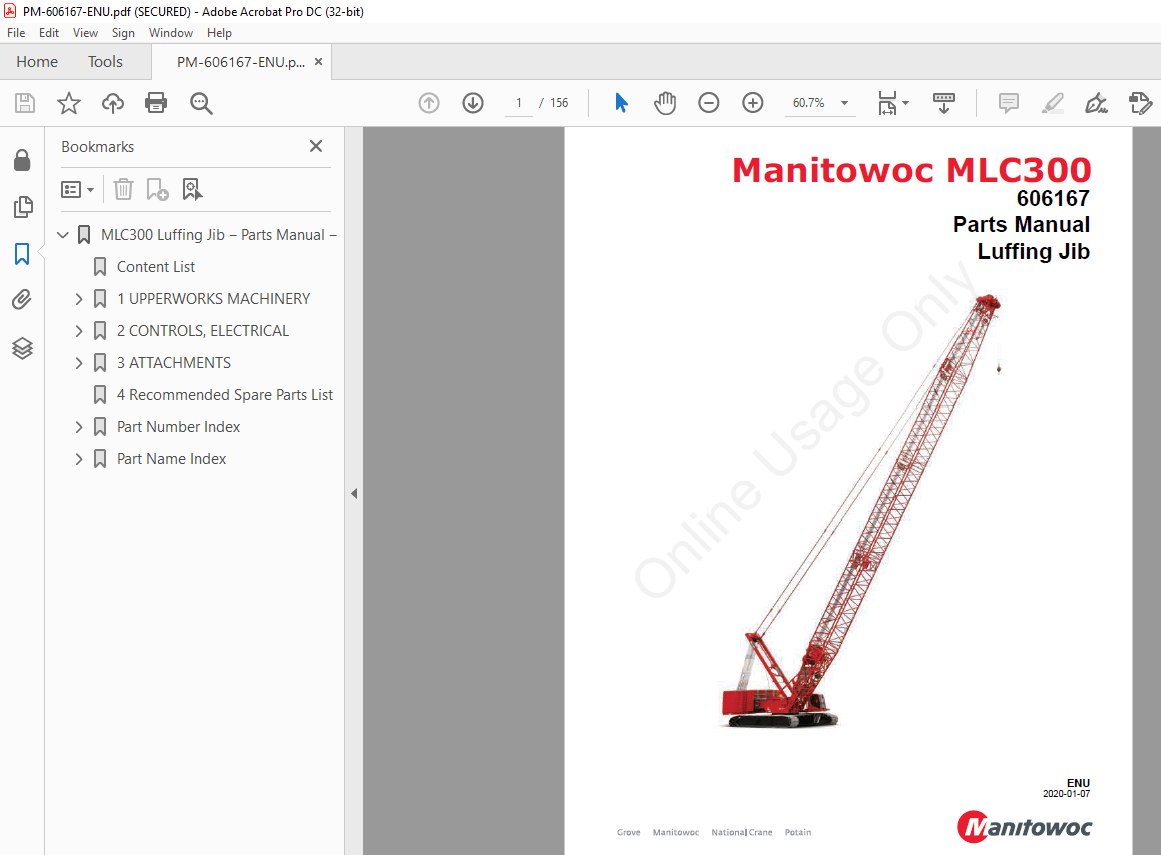Select MLC300 Luffing Jib Parts Manual bookmark
This screenshot has height=855, width=1161.
218,235
